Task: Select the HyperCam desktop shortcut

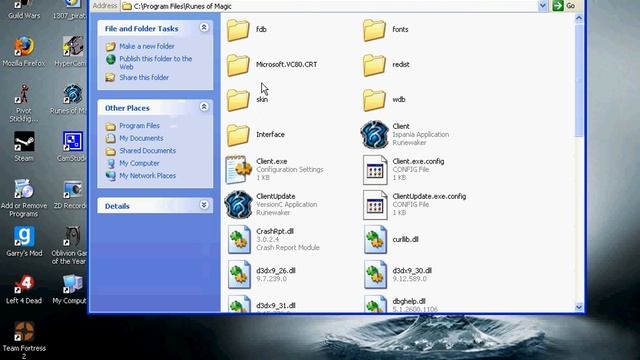Action: tap(71, 51)
